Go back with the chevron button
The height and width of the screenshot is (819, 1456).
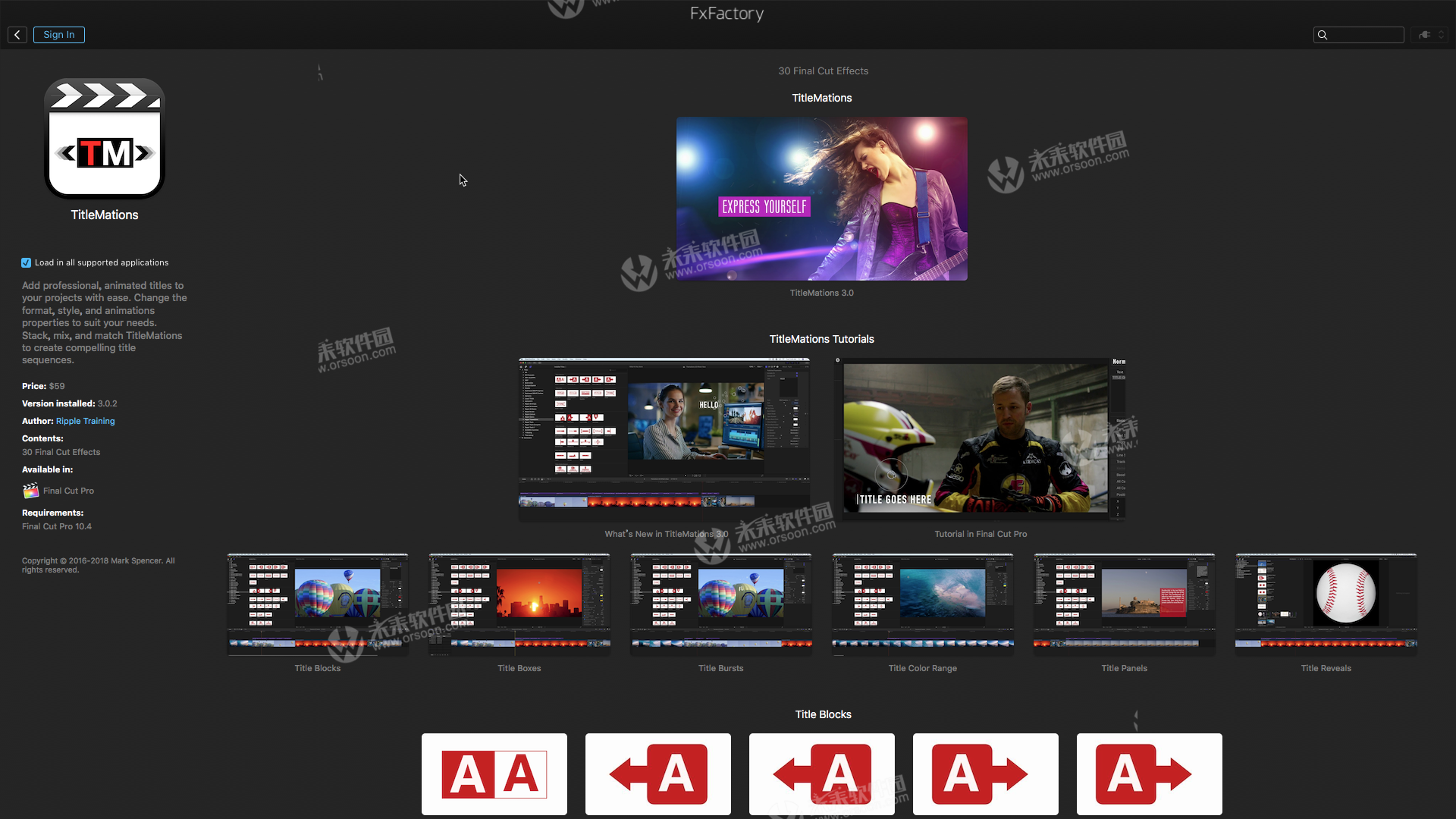coord(17,35)
